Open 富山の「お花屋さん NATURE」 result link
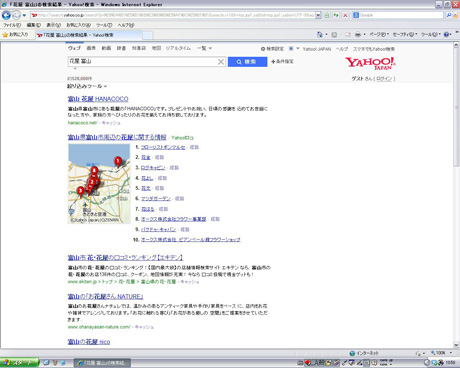 pos(105,296)
